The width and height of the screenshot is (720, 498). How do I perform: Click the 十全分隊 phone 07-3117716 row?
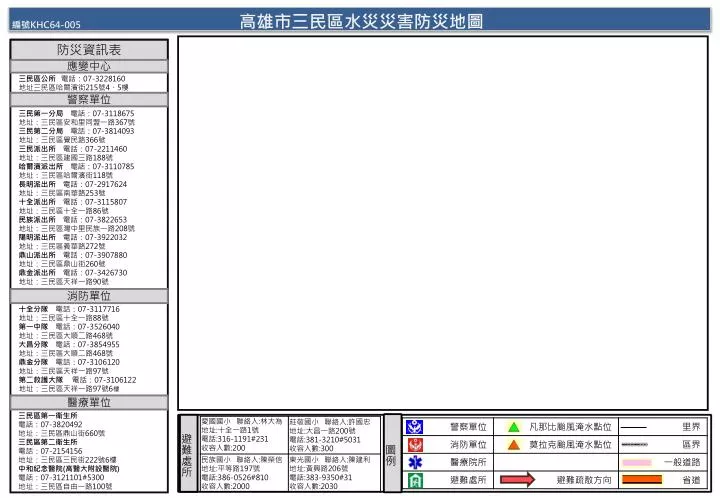click(x=69, y=309)
